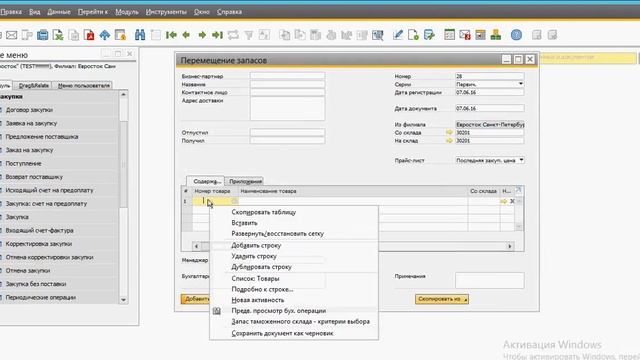Open Заказ на закупку menu item

click(29, 150)
